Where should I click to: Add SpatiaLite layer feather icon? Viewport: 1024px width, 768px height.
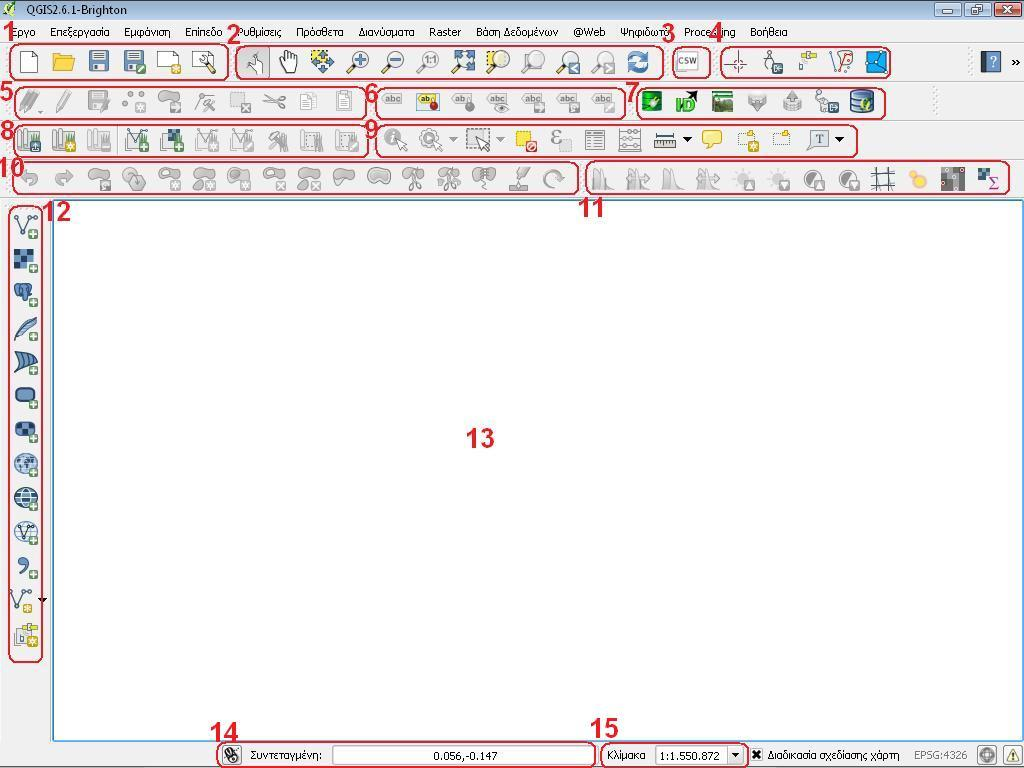26,328
